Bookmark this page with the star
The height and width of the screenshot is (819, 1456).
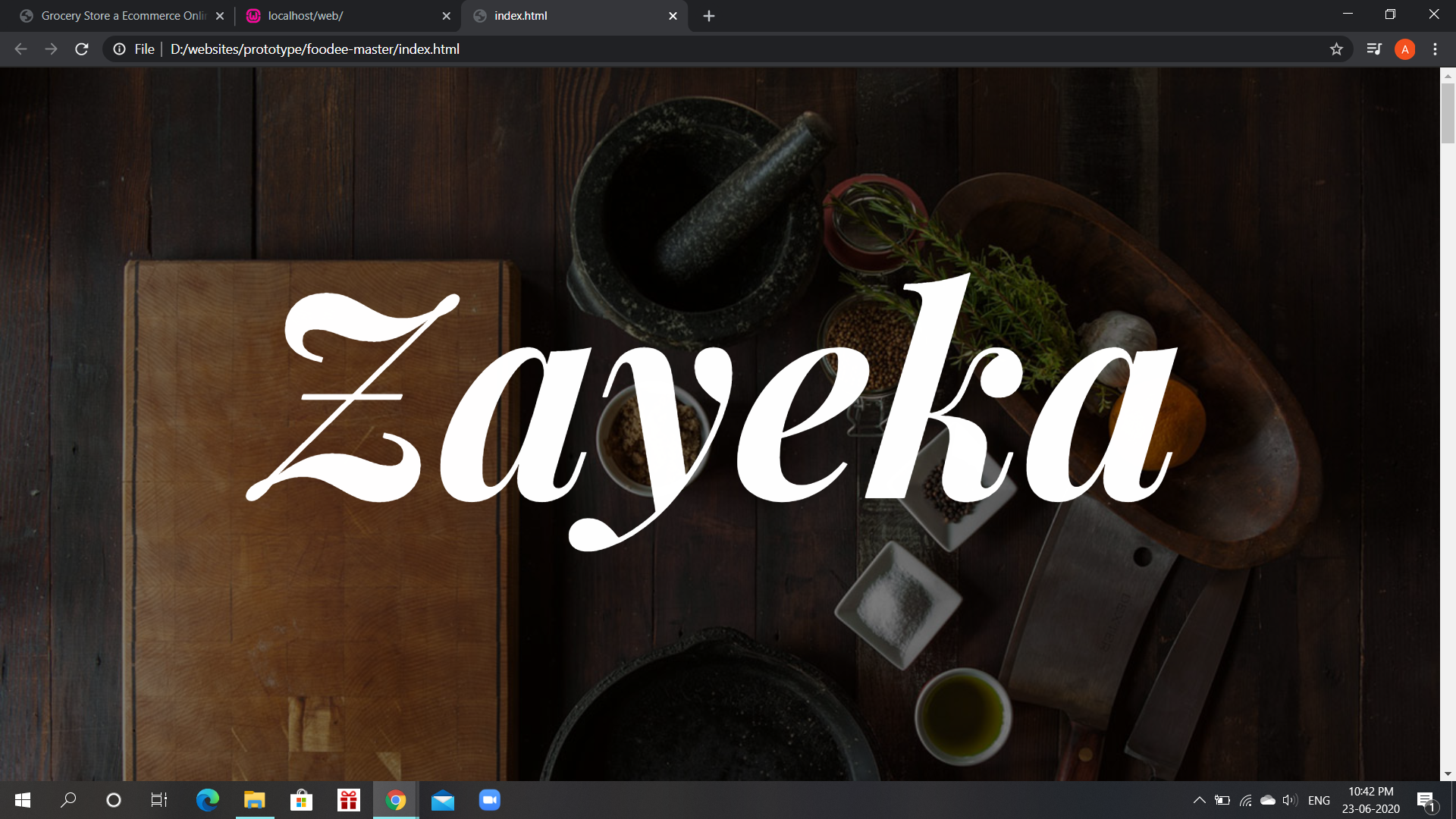tap(1337, 49)
